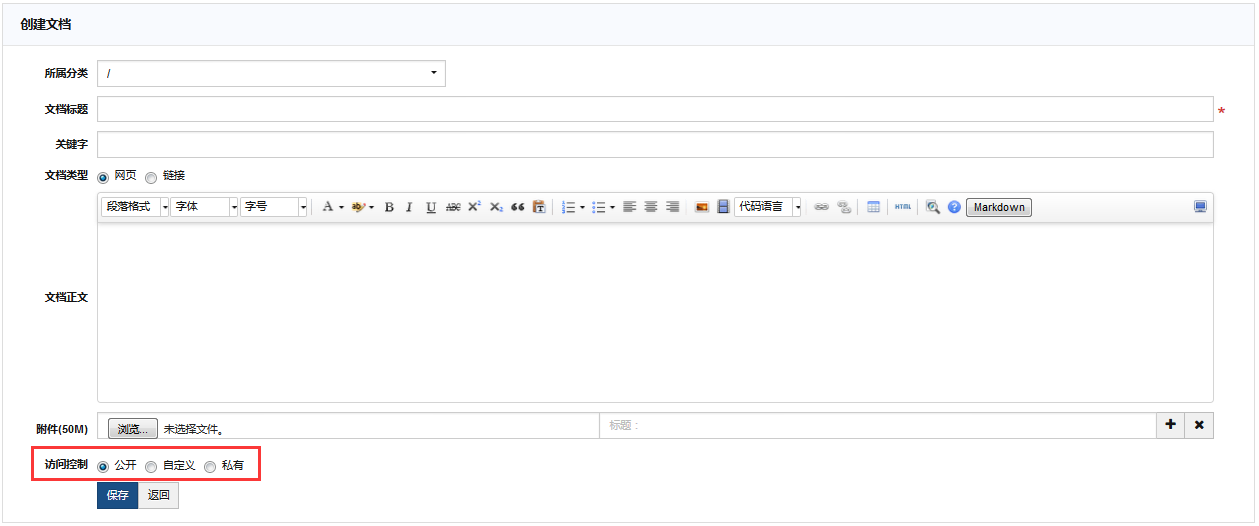Apply strikethrough formatting
This screenshot has width=1259, height=526.
[x=453, y=207]
